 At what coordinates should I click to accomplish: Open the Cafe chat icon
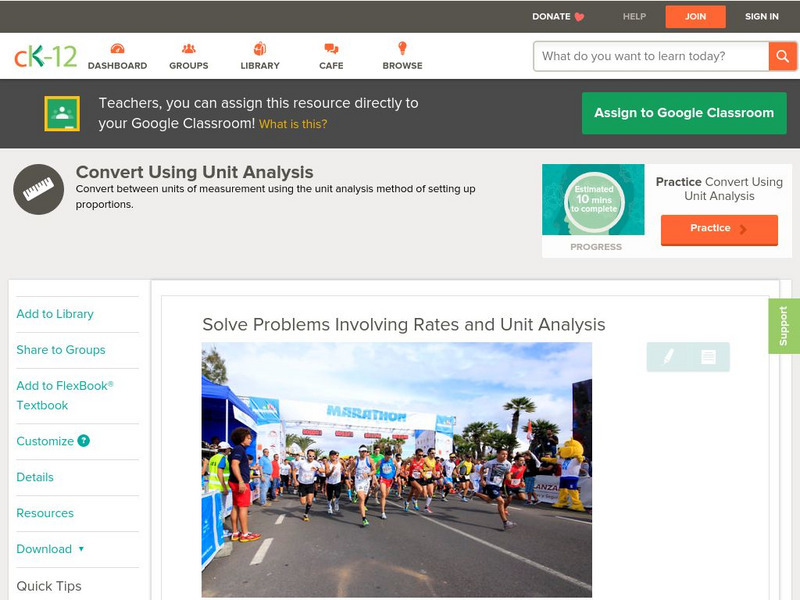331,49
